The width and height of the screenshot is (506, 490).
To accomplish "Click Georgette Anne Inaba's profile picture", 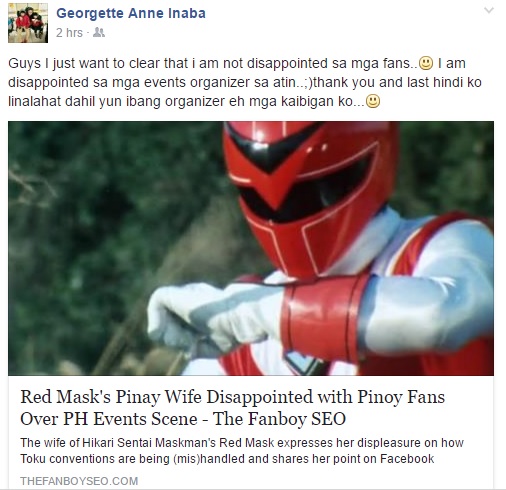I will point(28,23).
